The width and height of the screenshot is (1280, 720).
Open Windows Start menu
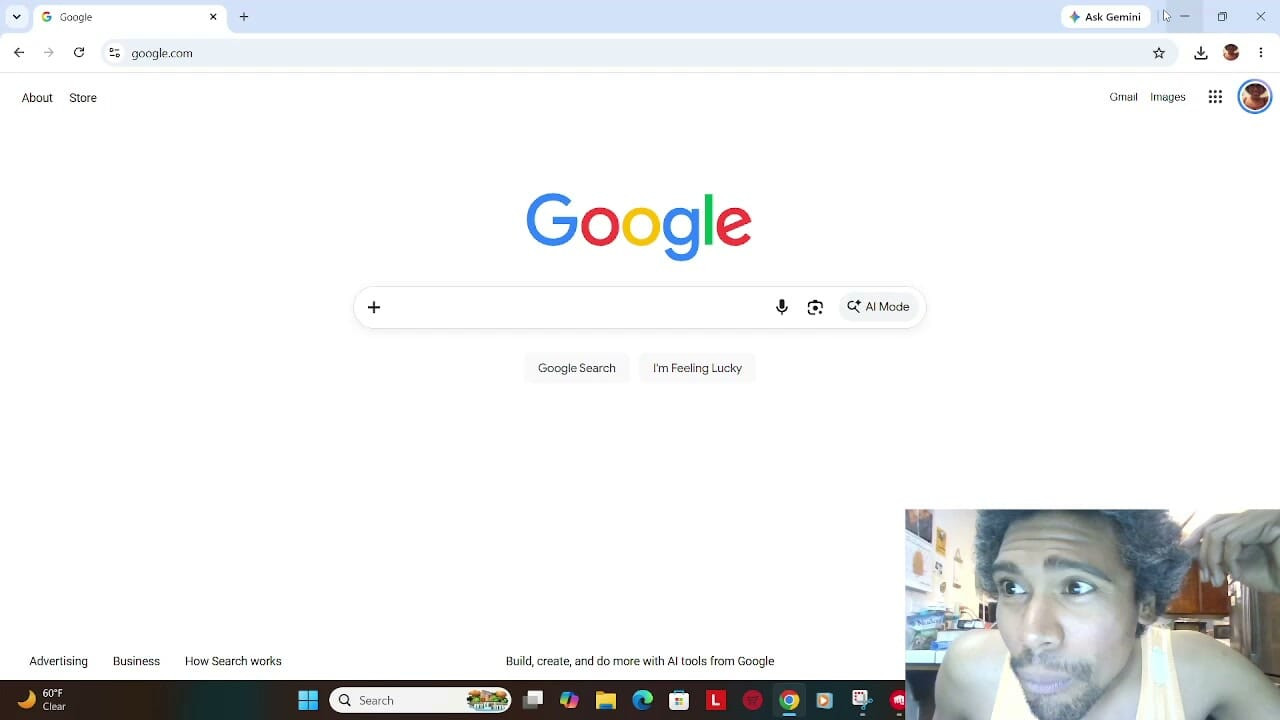308,700
